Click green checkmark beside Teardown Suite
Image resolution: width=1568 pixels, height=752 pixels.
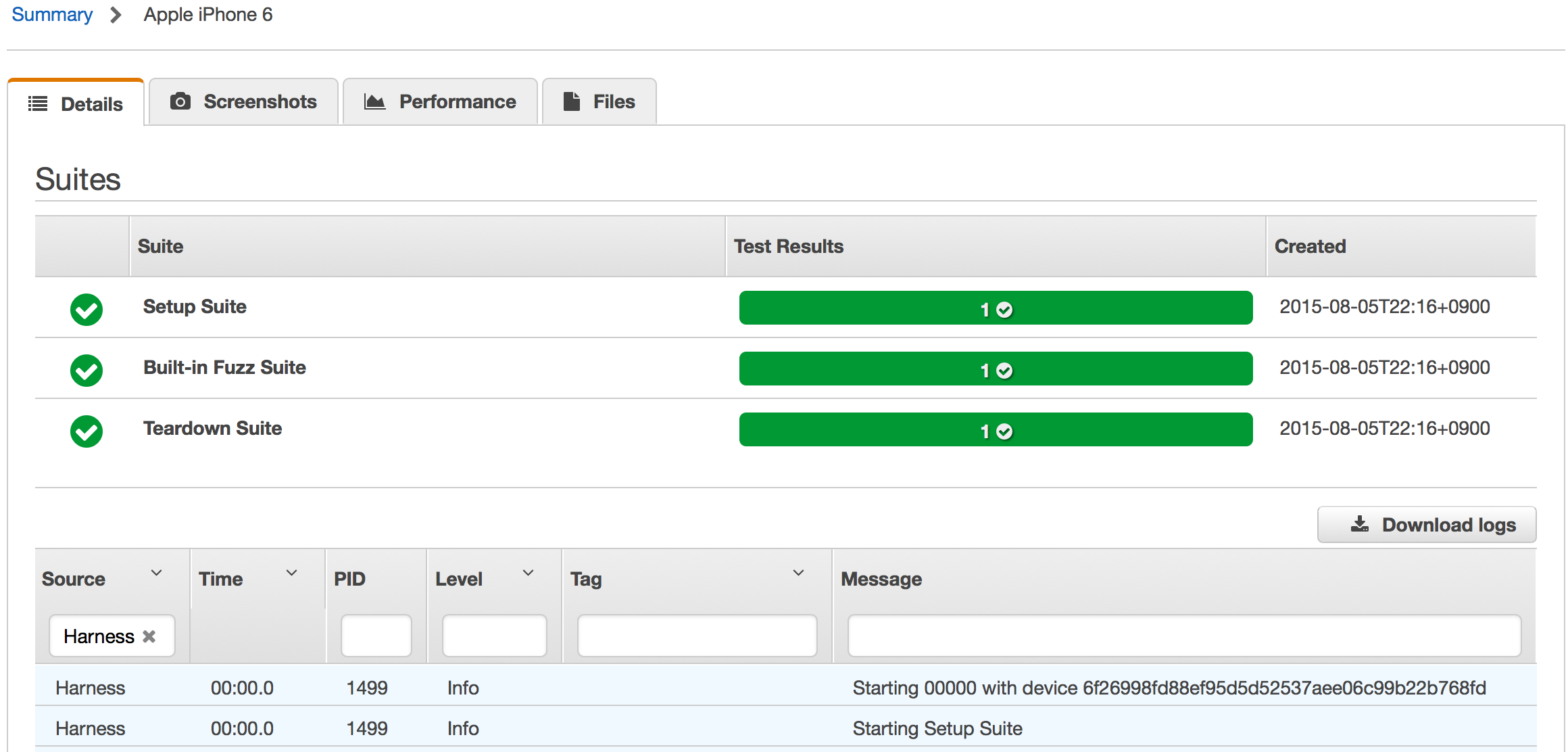coord(87,431)
